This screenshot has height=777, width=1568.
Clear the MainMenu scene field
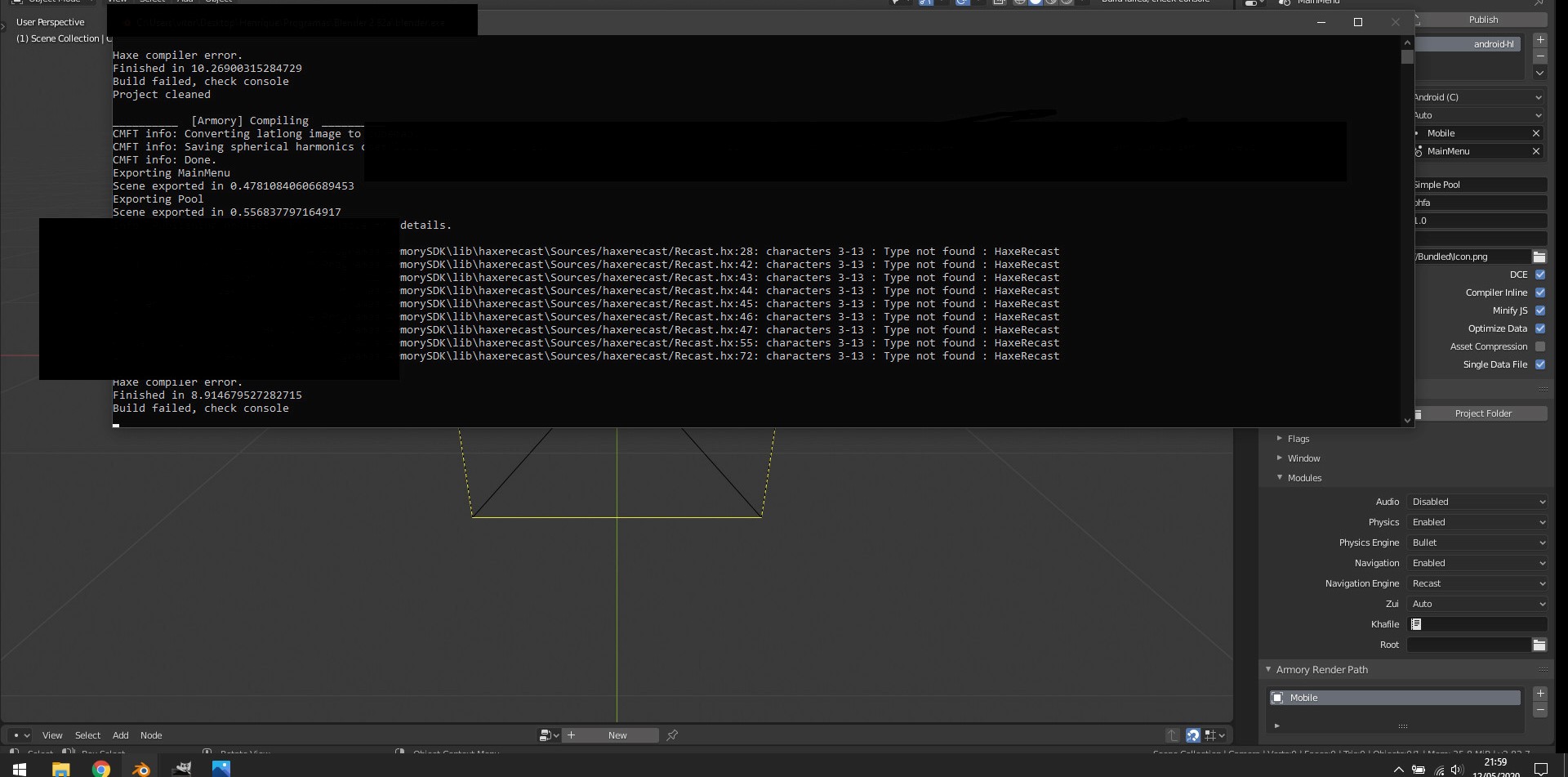coord(1536,151)
